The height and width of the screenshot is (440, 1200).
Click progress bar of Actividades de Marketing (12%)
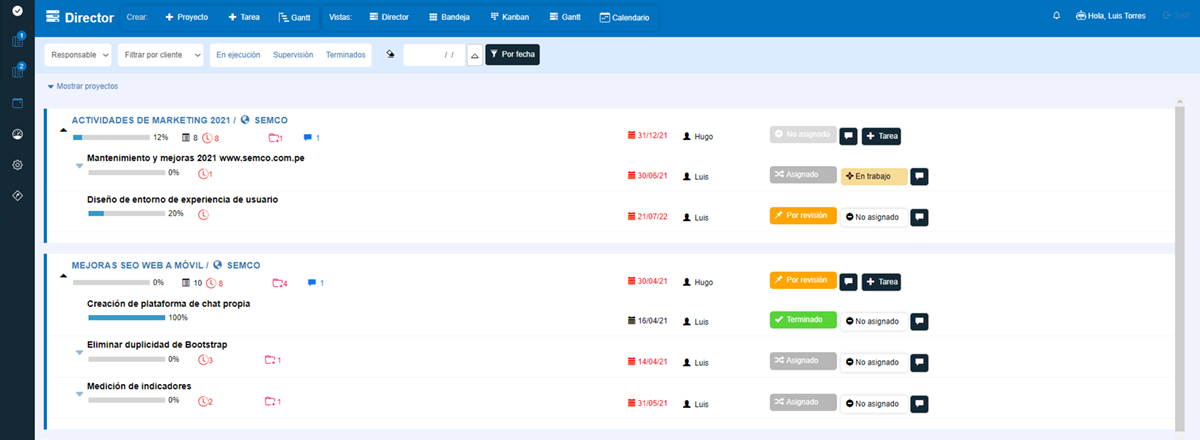pos(110,137)
